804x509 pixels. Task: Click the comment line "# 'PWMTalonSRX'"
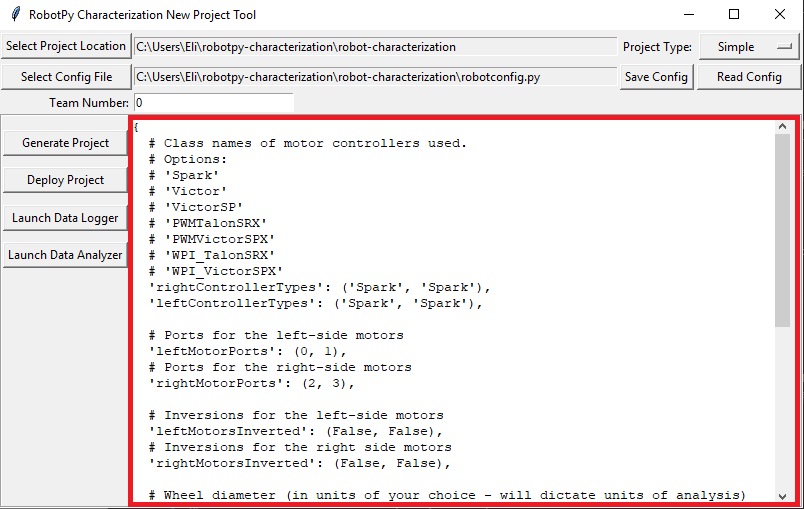[x=208, y=223]
